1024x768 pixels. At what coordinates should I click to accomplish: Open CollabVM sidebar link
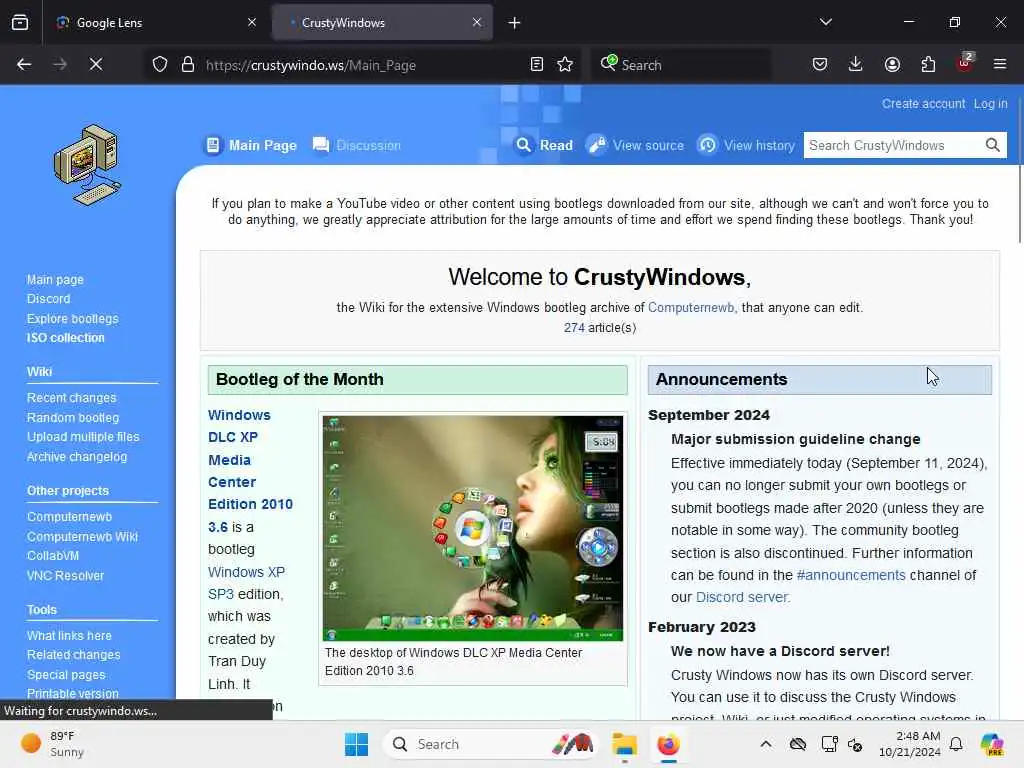coord(53,556)
